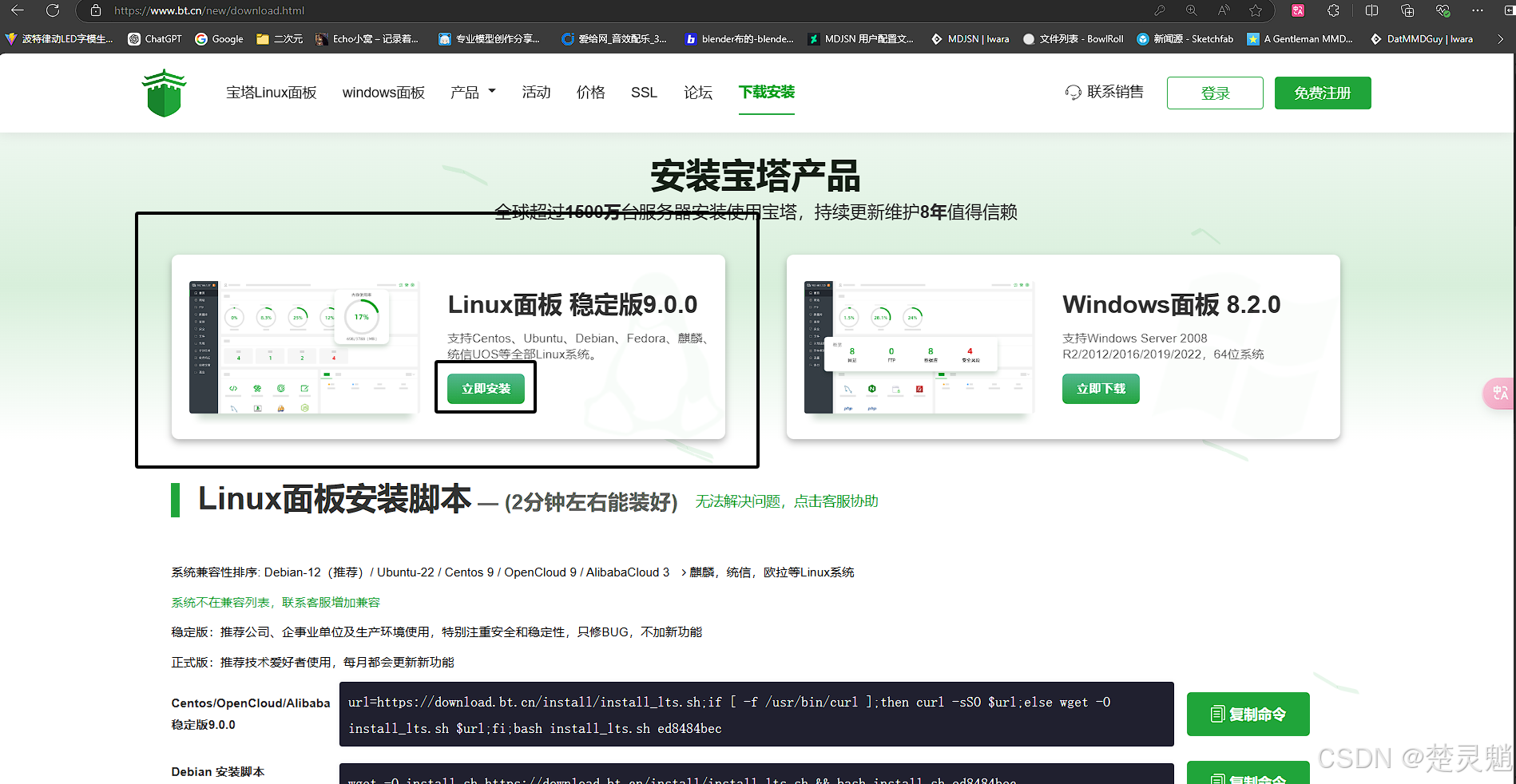Open the Extensions puzzle icon
This screenshot has width=1516, height=784.
coord(1333,10)
